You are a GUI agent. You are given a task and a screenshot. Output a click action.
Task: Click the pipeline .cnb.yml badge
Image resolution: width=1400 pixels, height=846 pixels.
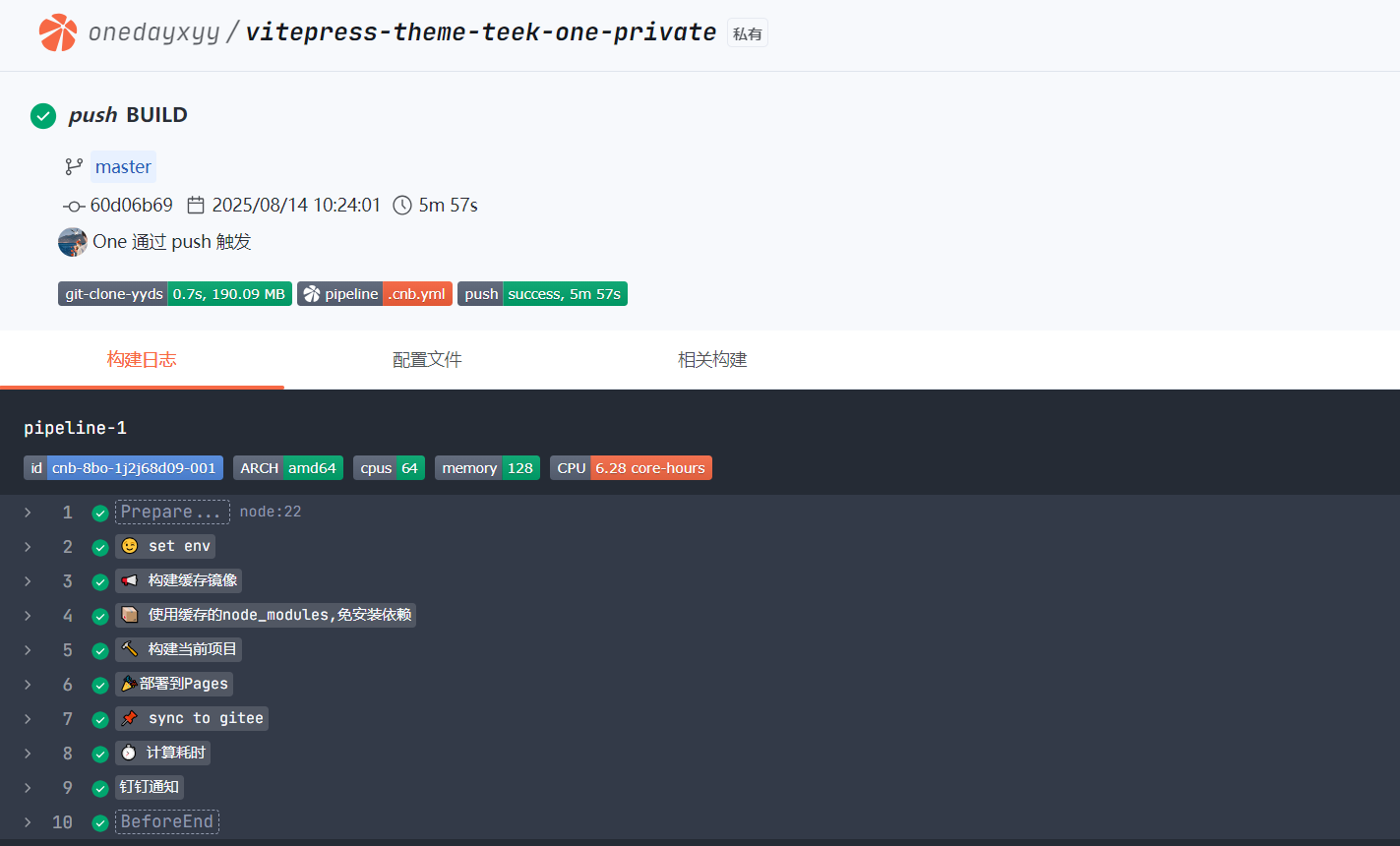375,294
